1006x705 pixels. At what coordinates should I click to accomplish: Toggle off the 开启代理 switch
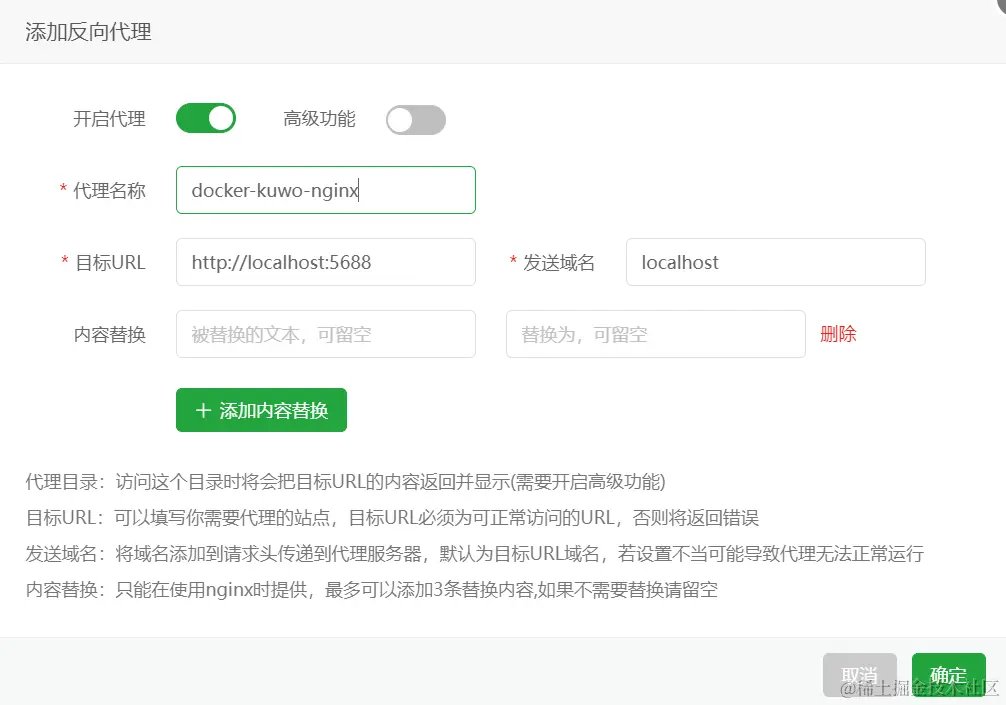[206, 119]
